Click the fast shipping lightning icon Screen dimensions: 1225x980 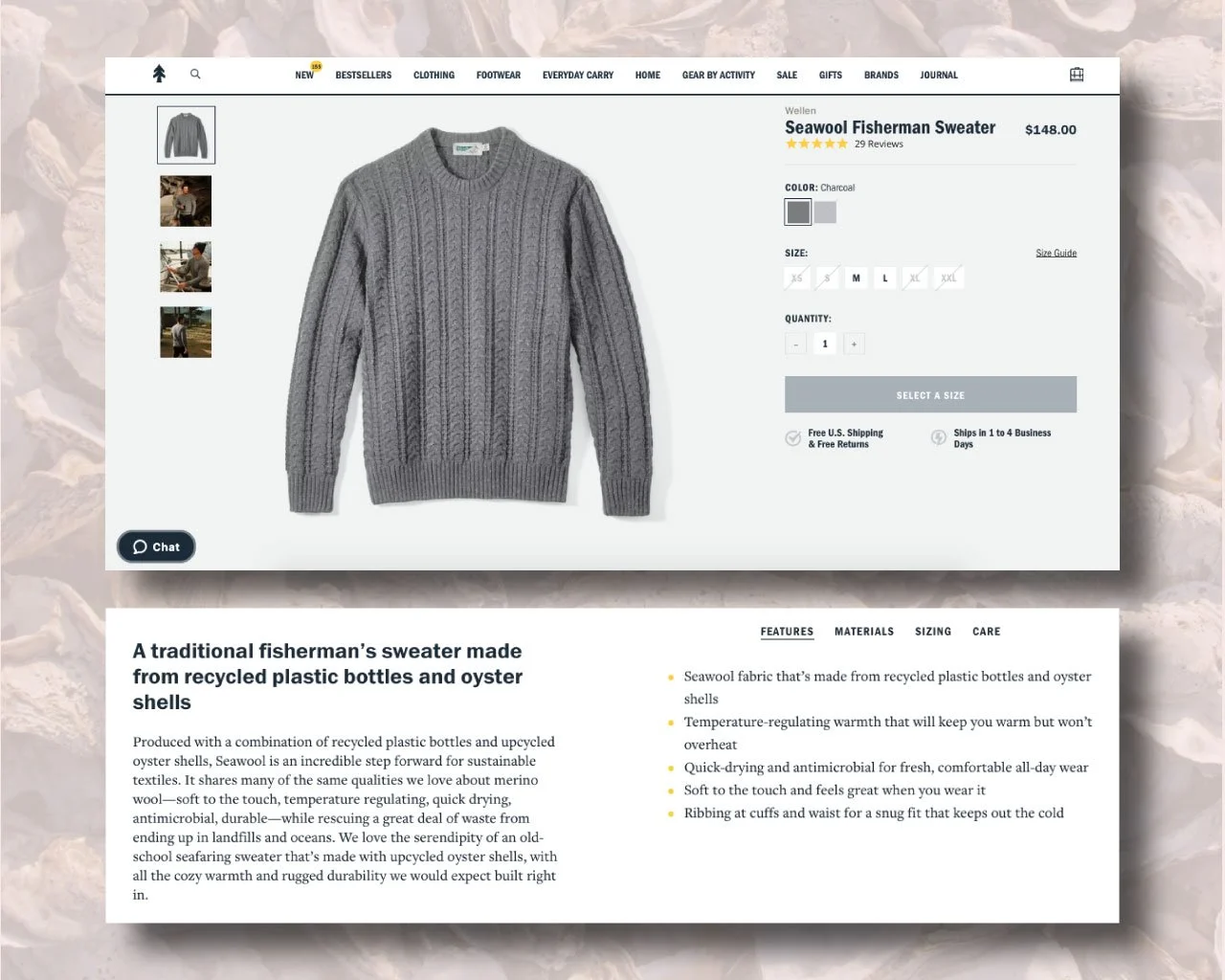click(939, 437)
